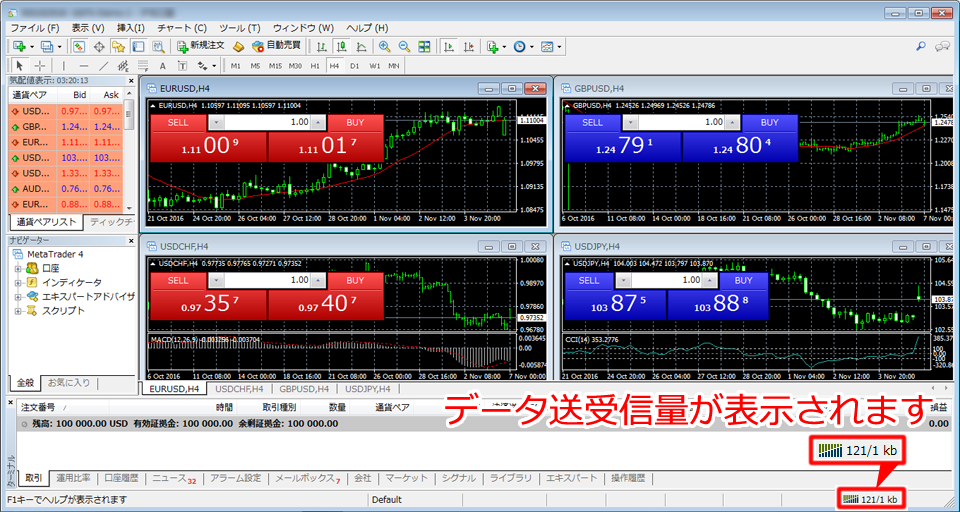960x512 pixels.
Task: Select the crosshair tool
Action: 39,66
